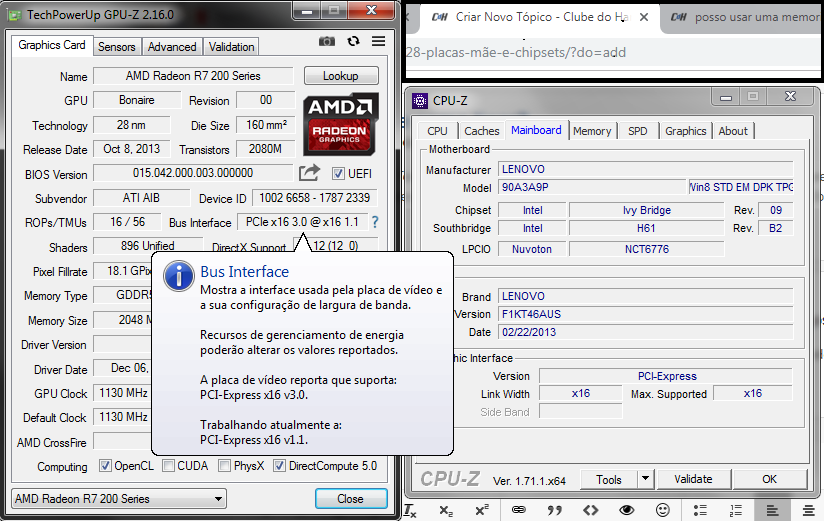Click the Subvendor ATI AIB value

coord(141,198)
